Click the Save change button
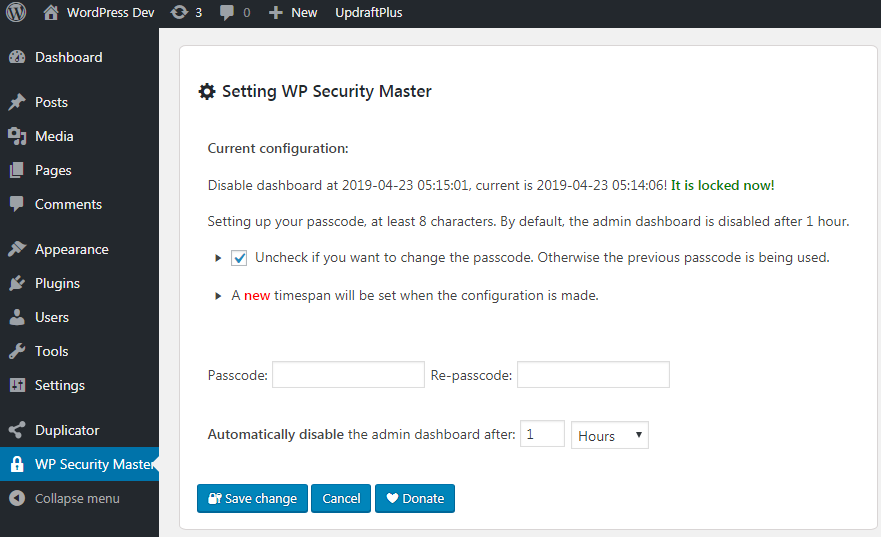 252,498
